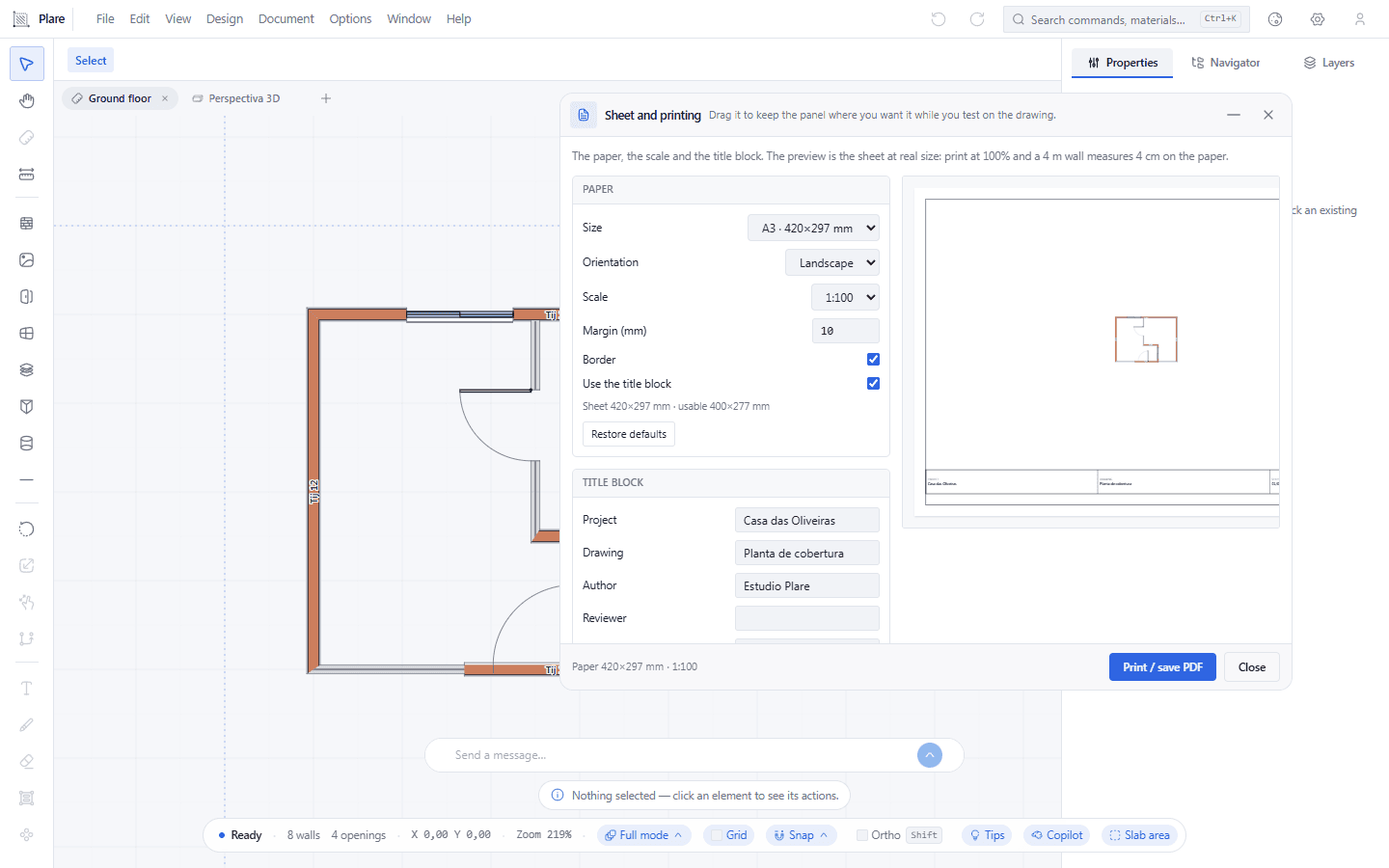Viewport: 1389px width, 868px height.
Task: Open the user account icon
Action: [x=1360, y=19]
